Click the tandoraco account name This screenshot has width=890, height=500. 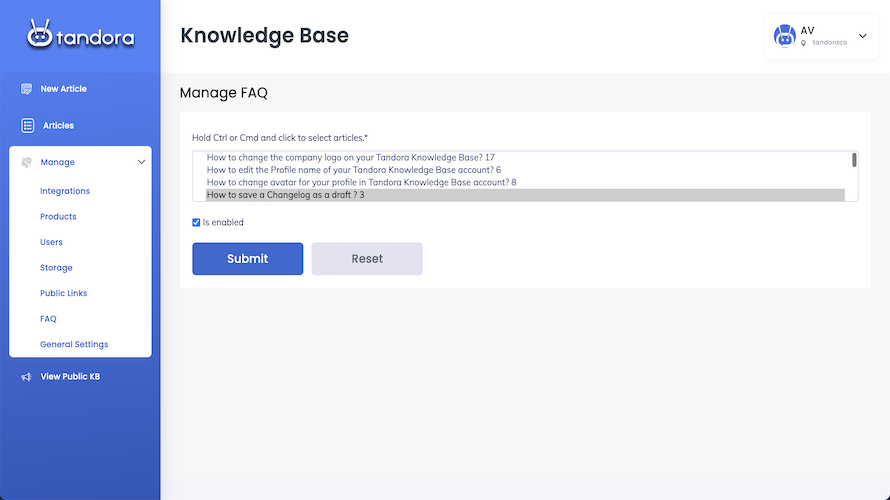[x=829, y=43]
